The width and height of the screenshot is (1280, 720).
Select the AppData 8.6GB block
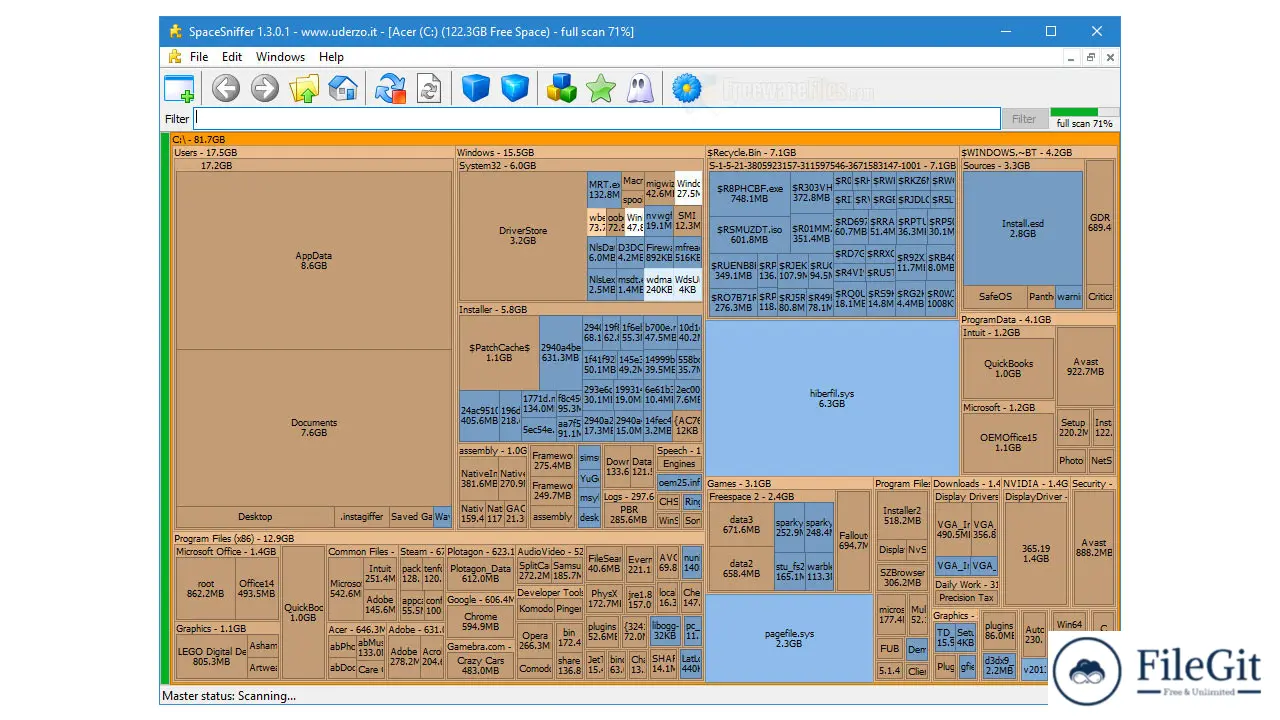[x=313, y=261]
